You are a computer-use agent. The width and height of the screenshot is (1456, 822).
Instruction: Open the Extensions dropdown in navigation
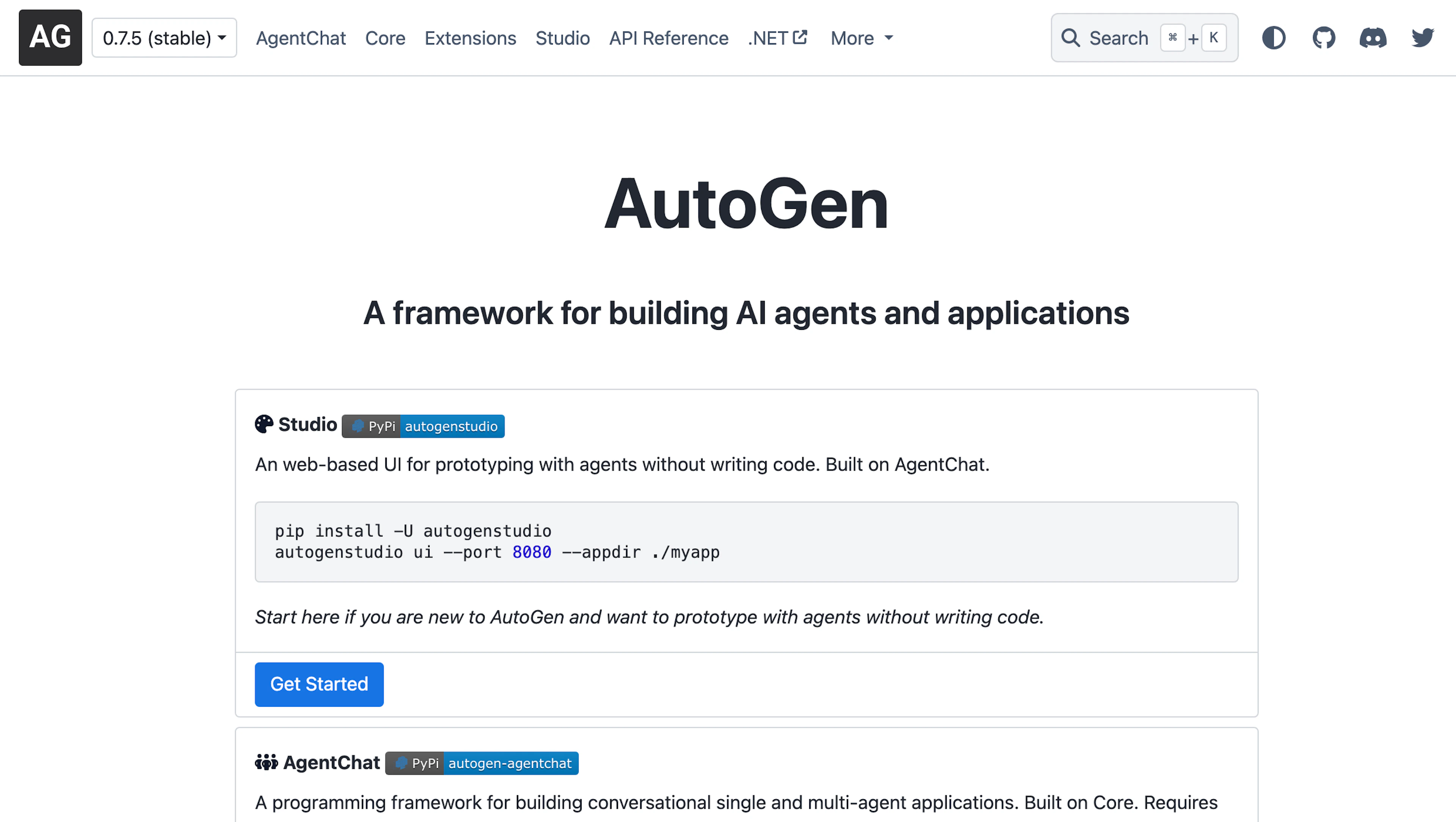pos(470,38)
